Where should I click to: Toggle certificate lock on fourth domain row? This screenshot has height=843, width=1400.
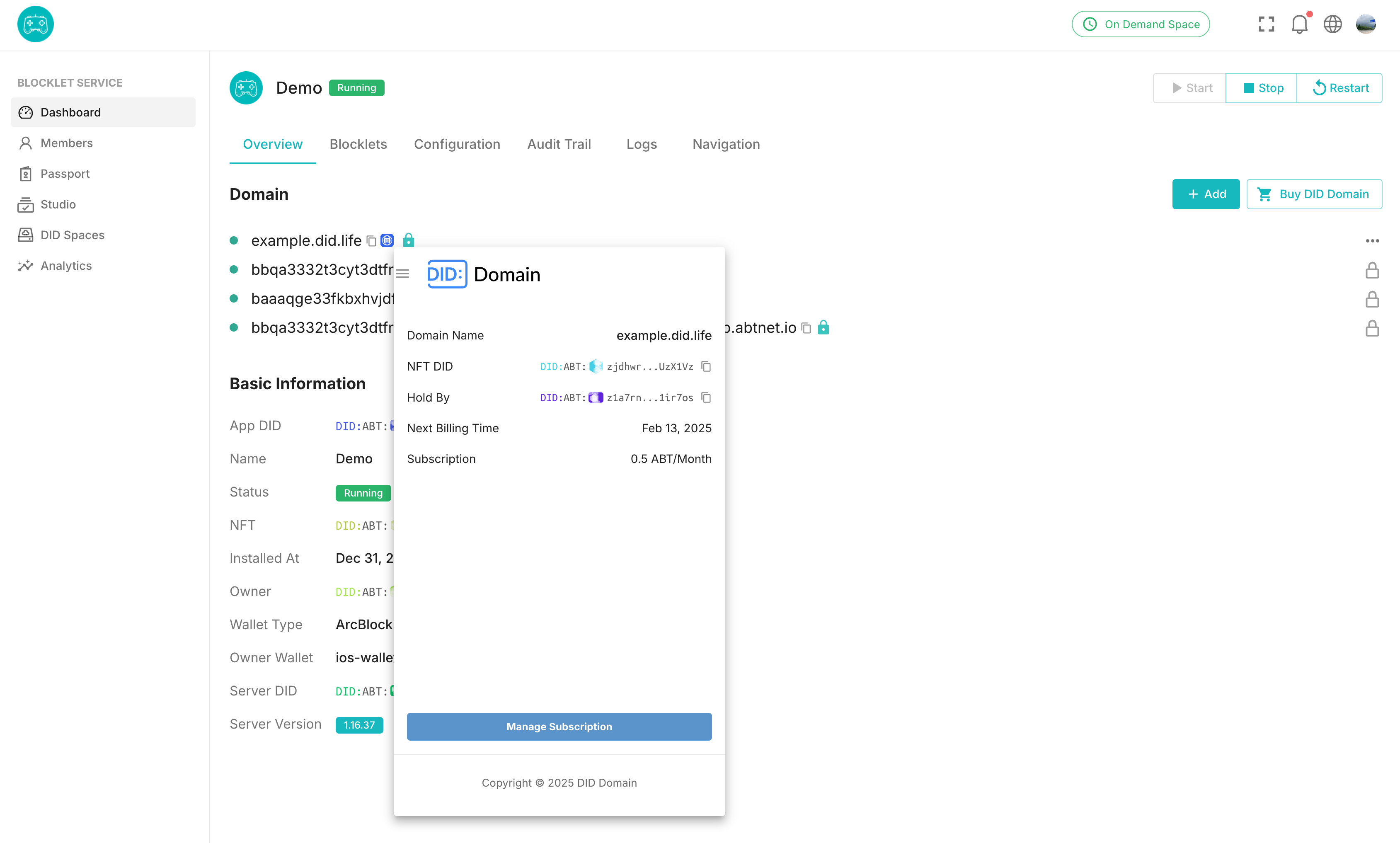point(1372,328)
